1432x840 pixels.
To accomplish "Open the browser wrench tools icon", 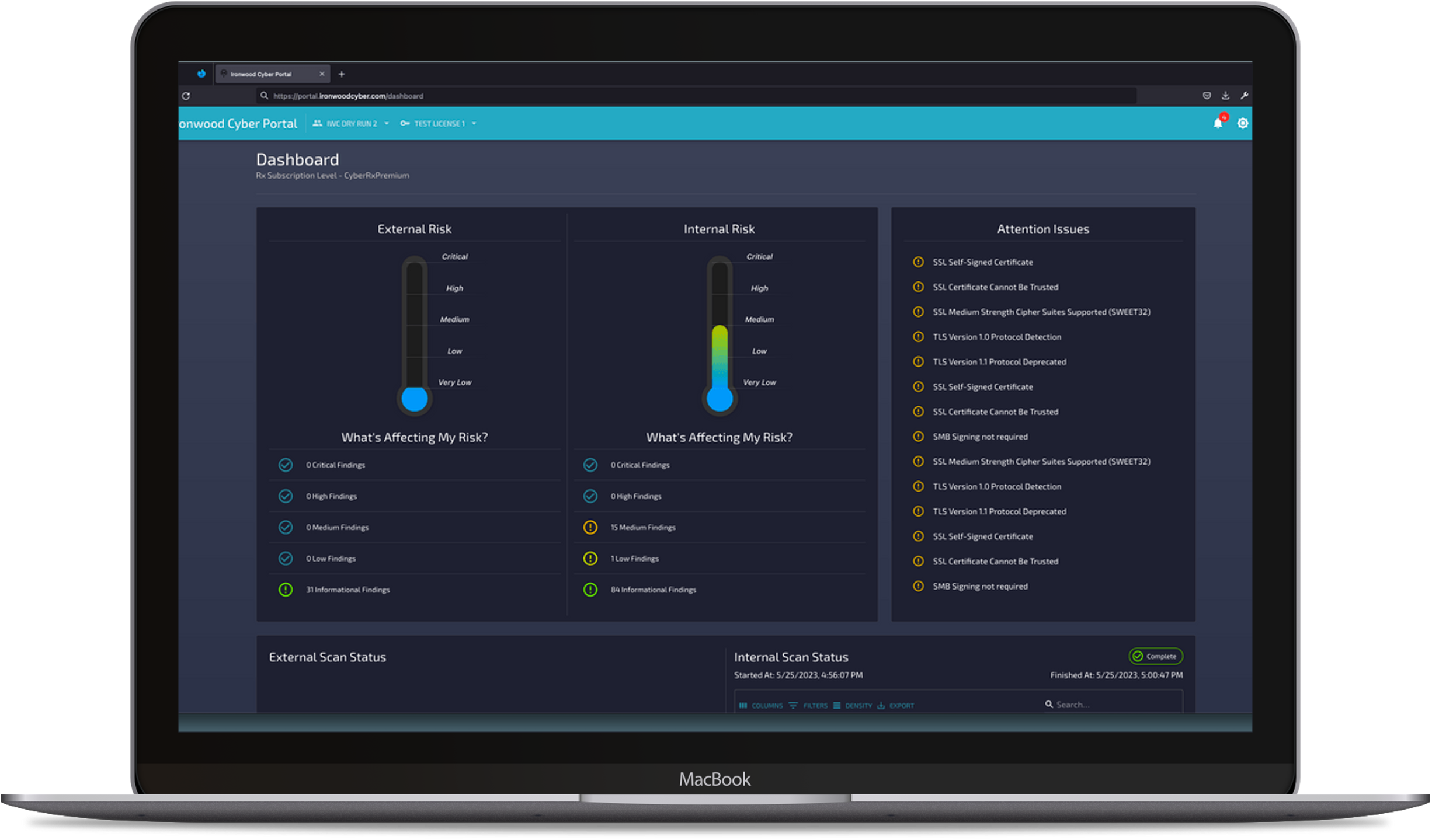I will click(x=1244, y=96).
